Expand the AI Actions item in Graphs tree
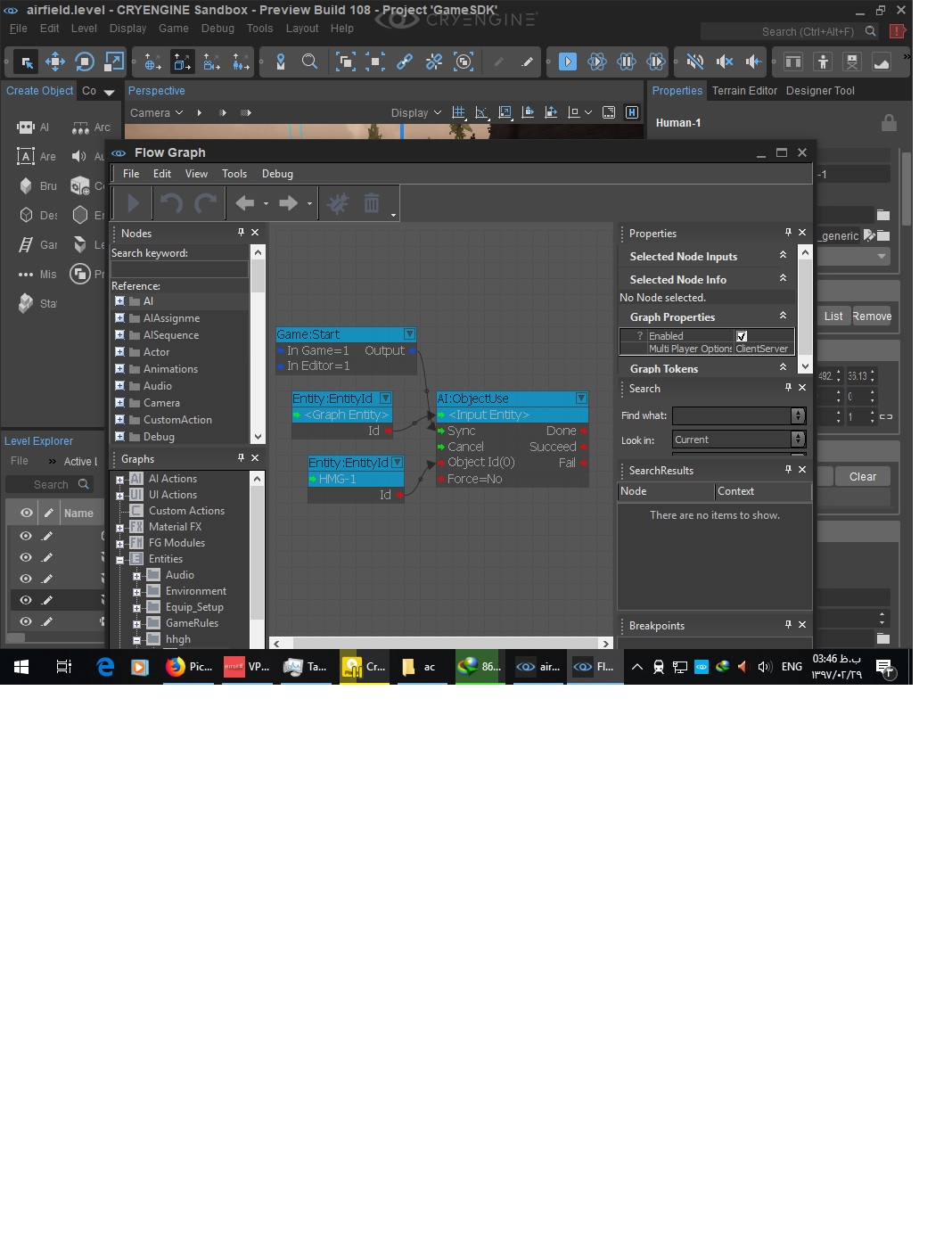Image resolution: width=952 pixels, height=1241 pixels. pyautogui.click(x=119, y=480)
